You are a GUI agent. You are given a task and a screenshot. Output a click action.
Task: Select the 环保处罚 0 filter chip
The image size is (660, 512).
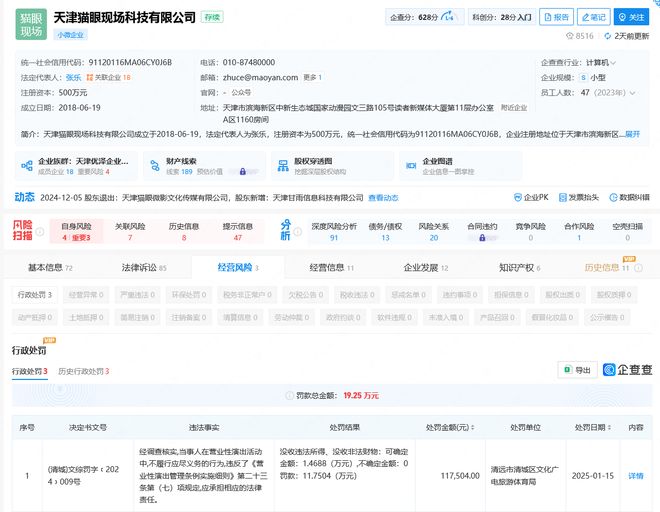tap(189, 295)
